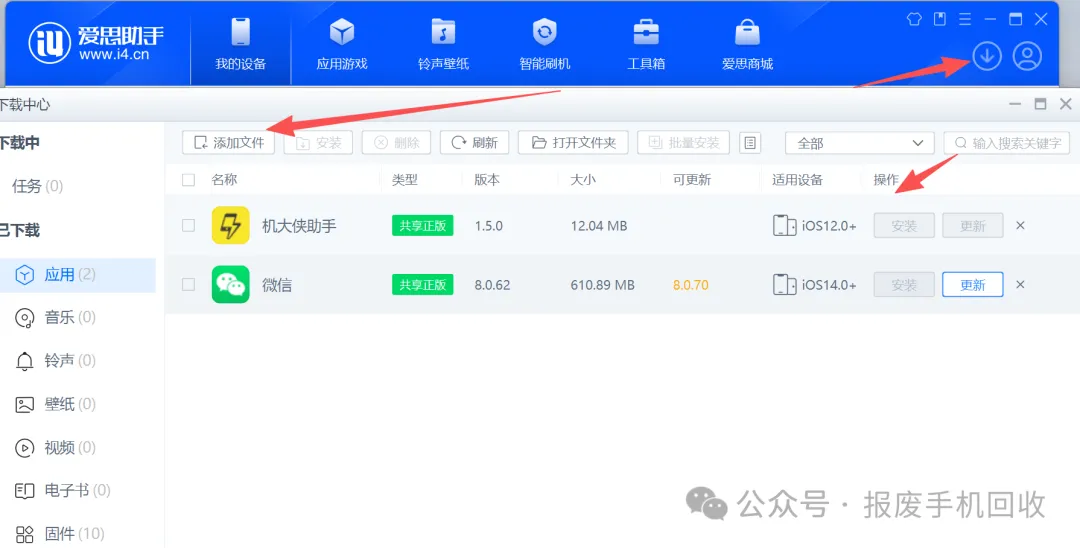Click version 8.0.62 text
The width and height of the screenshot is (1080, 548).
492,285
